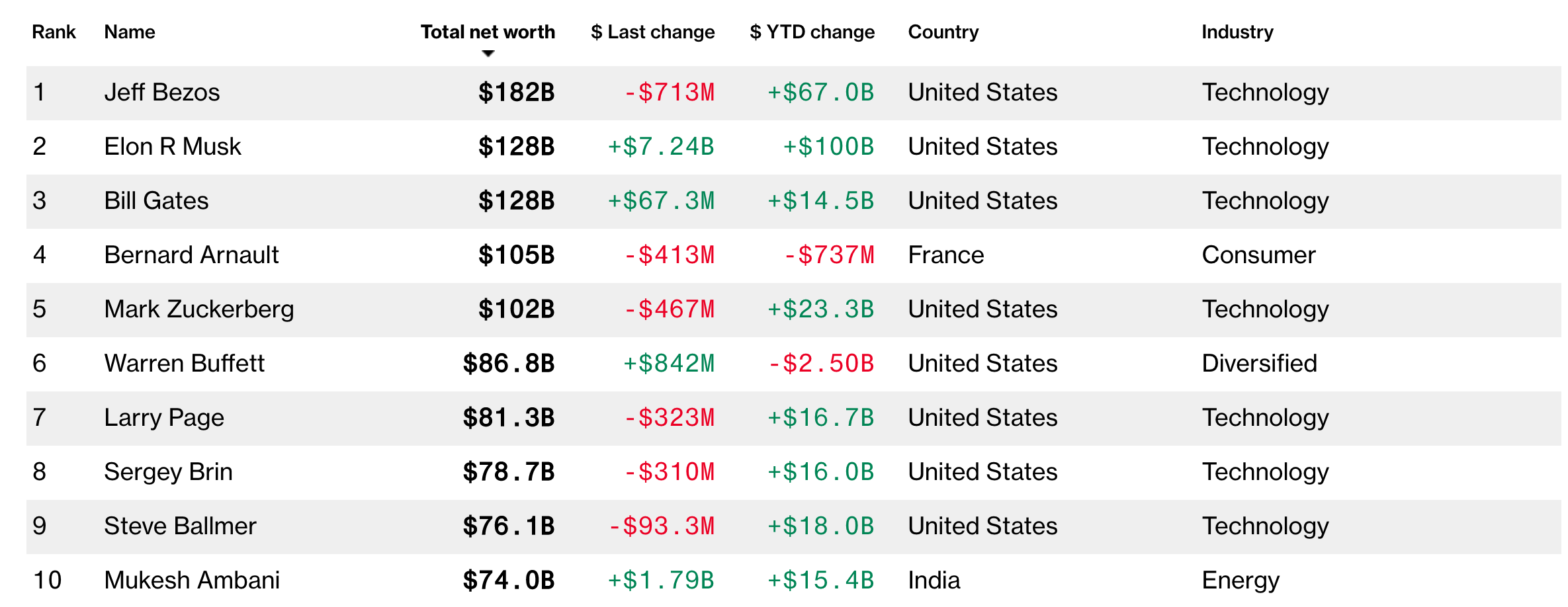Open Bernard Arnault's profile
This screenshot has height=607, width=1568.
point(191,255)
